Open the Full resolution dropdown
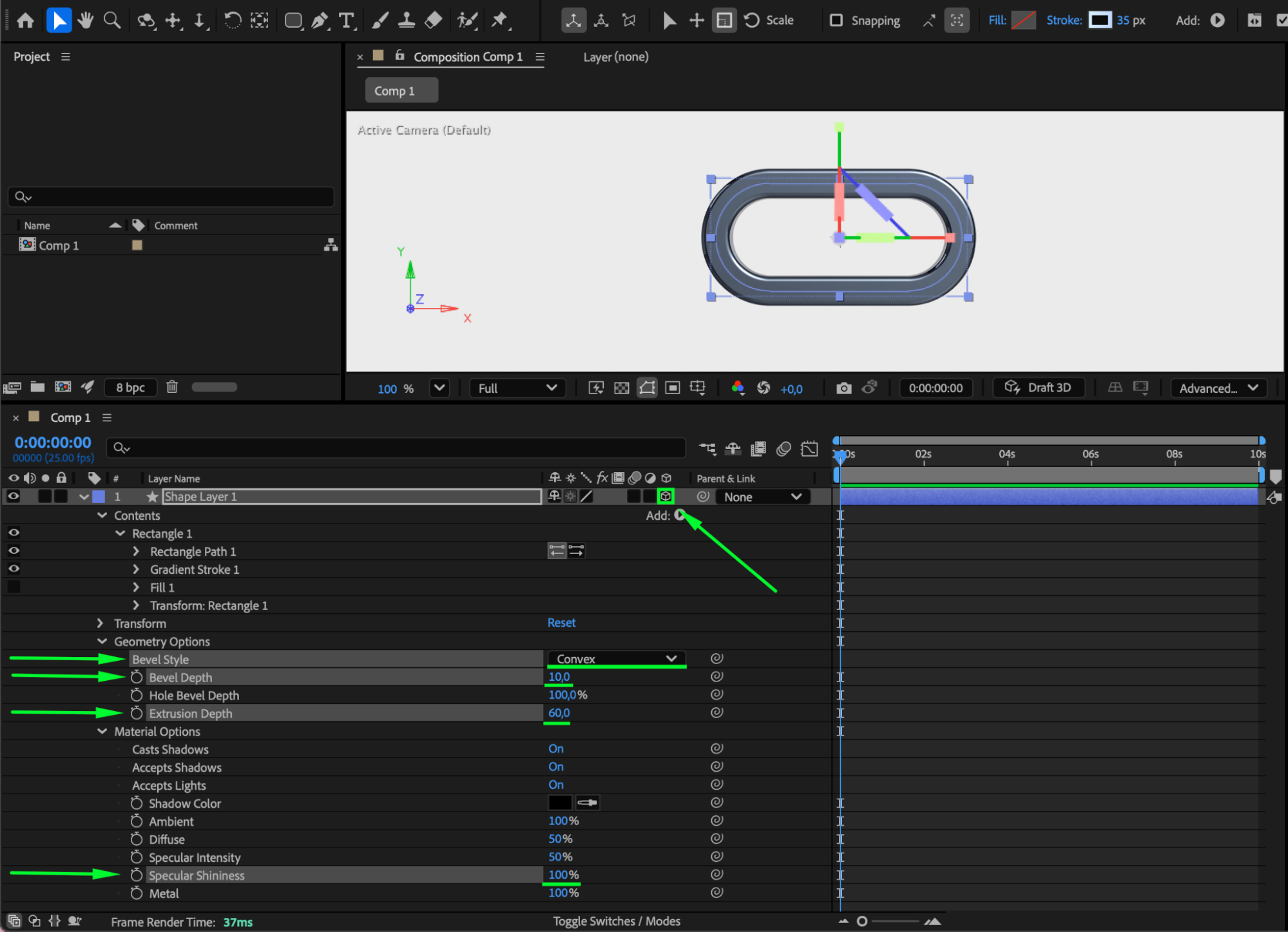 517,388
